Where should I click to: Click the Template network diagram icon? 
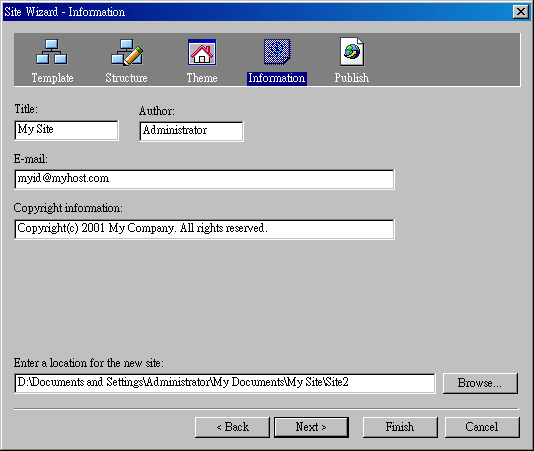[x=51, y=52]
